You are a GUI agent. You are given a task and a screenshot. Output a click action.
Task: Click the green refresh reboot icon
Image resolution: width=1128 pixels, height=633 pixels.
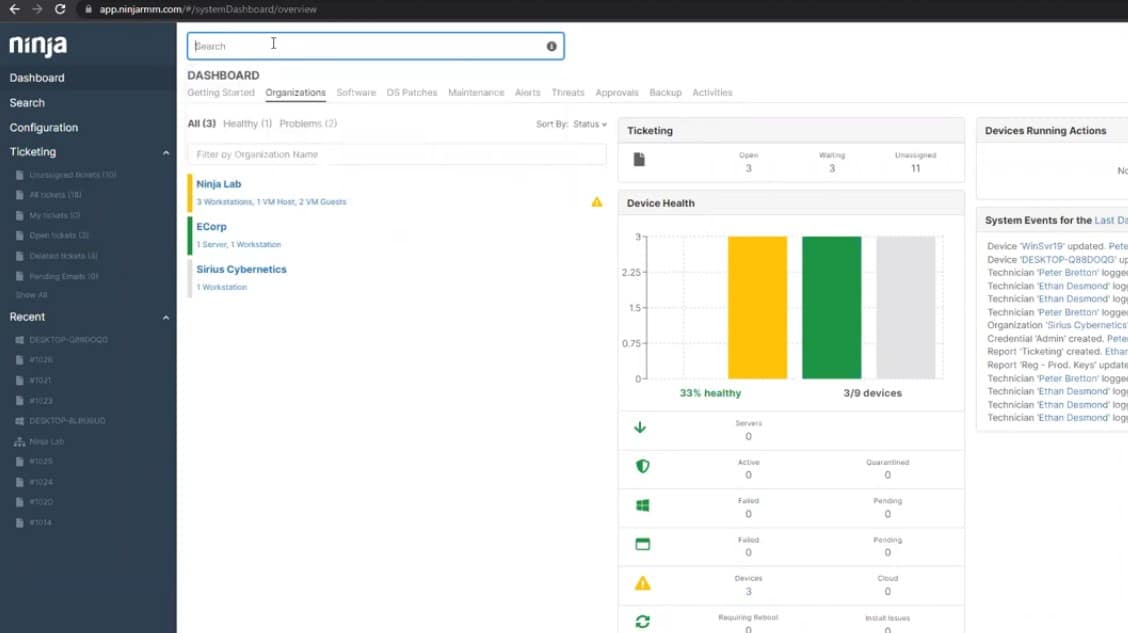point(642,621)
